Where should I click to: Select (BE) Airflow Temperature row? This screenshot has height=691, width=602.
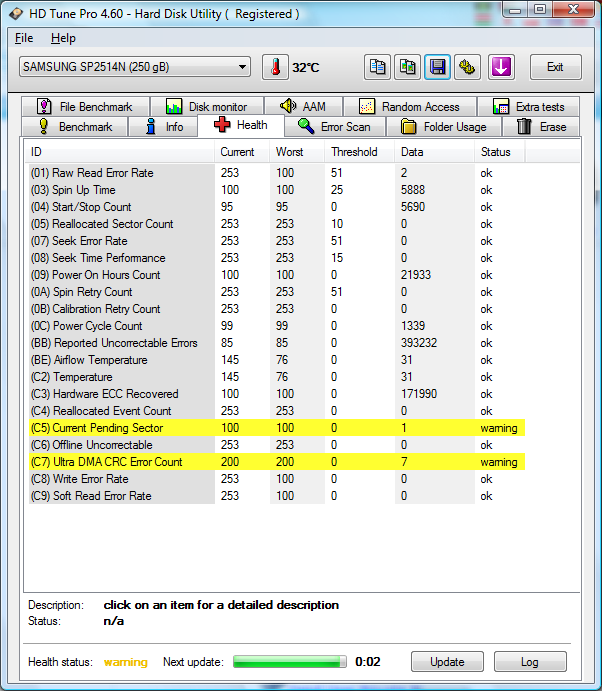point(277,360)
